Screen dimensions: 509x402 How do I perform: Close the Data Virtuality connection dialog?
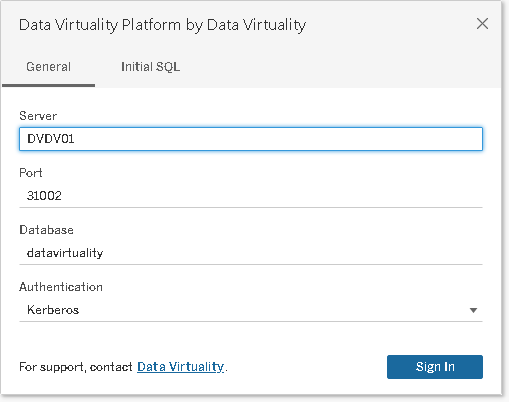[x=482, y=24]
